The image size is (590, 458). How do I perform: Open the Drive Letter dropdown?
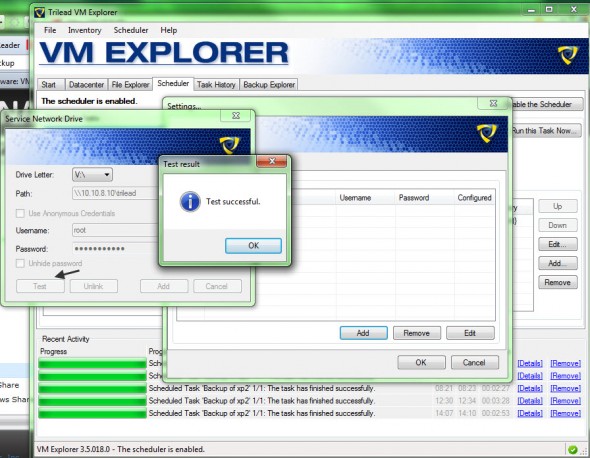click(92, 175)
